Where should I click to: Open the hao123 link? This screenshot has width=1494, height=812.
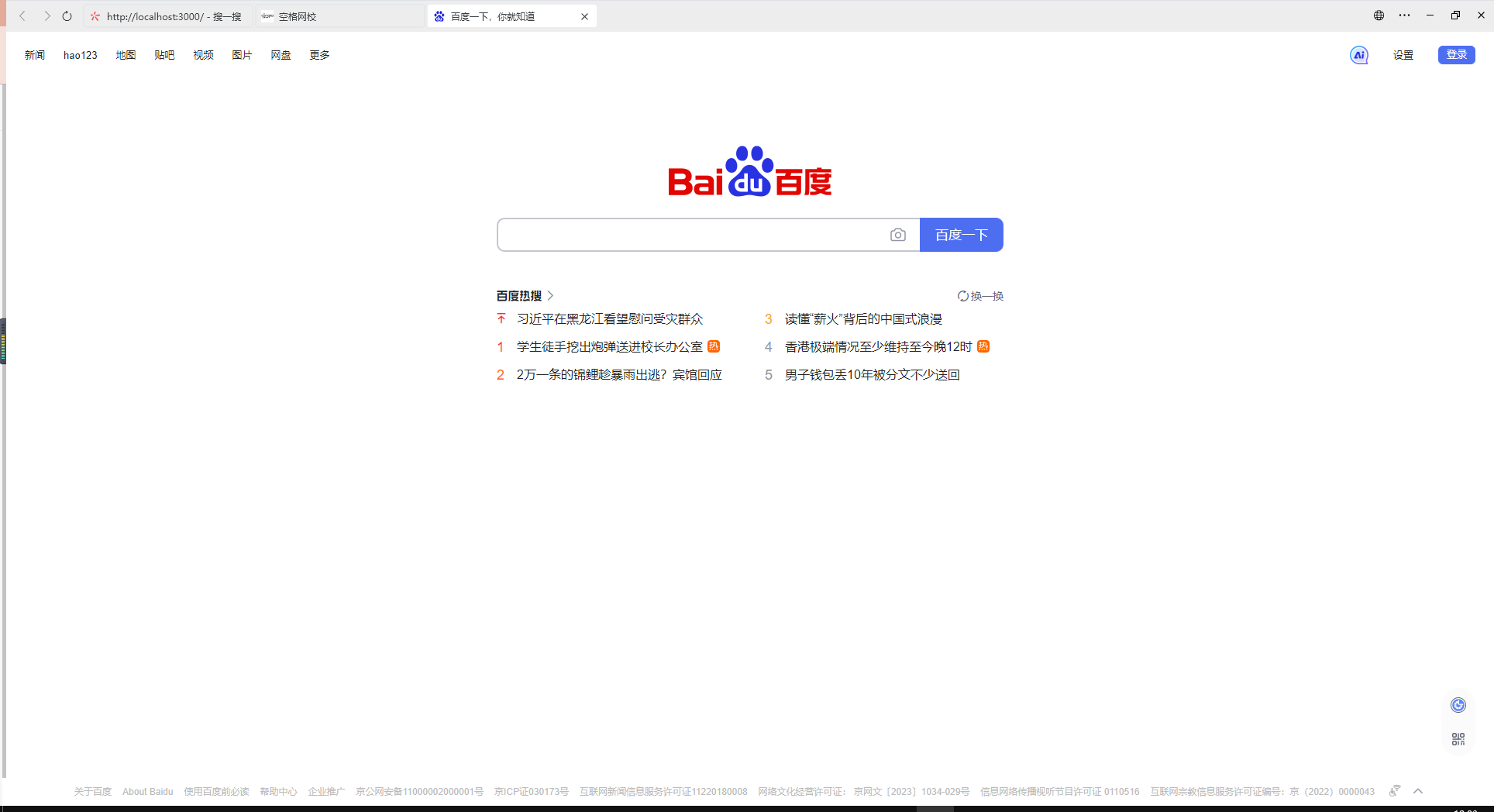click(x=81, y=55)
